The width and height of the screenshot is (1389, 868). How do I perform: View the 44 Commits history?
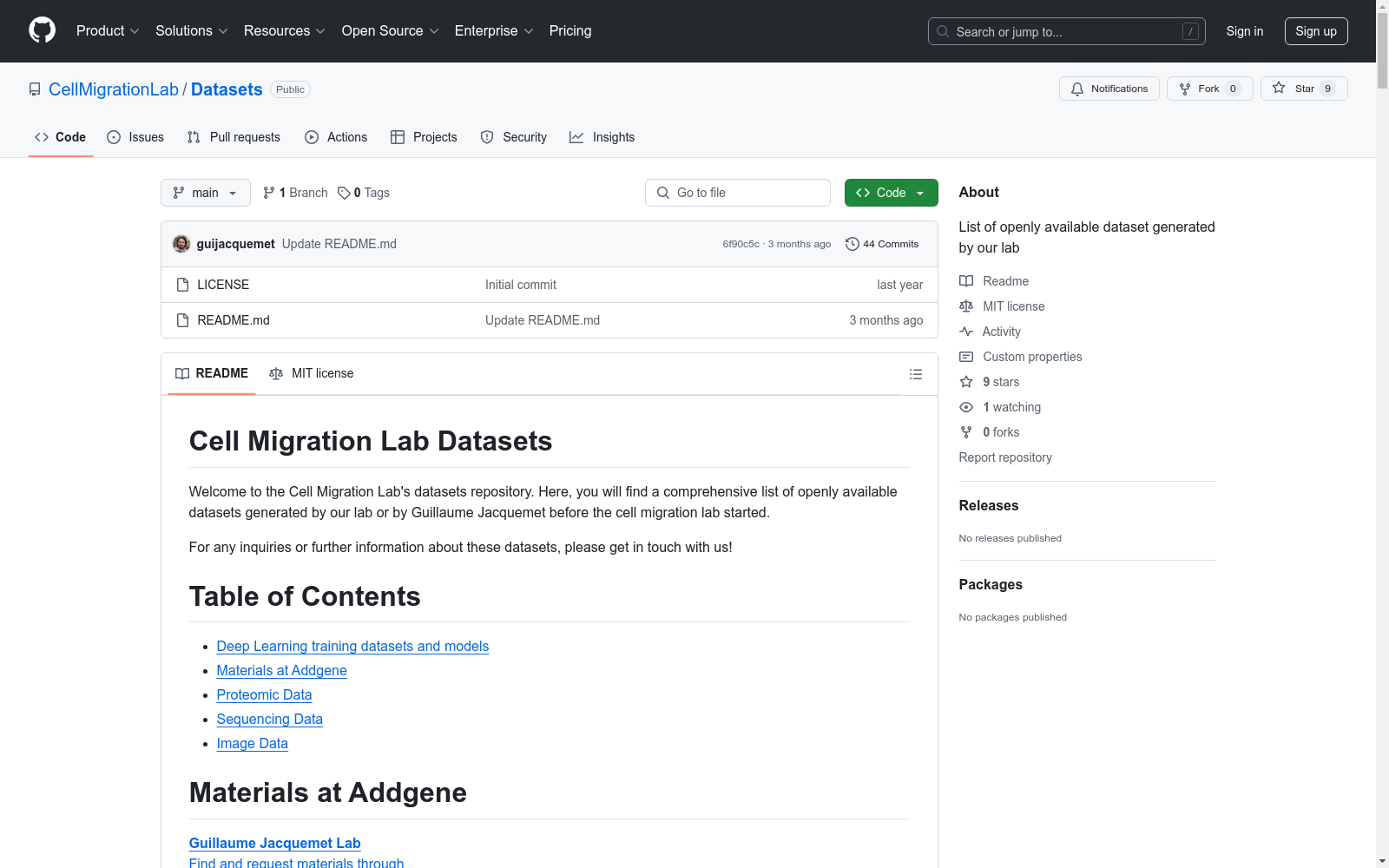[x=882, y=244]
